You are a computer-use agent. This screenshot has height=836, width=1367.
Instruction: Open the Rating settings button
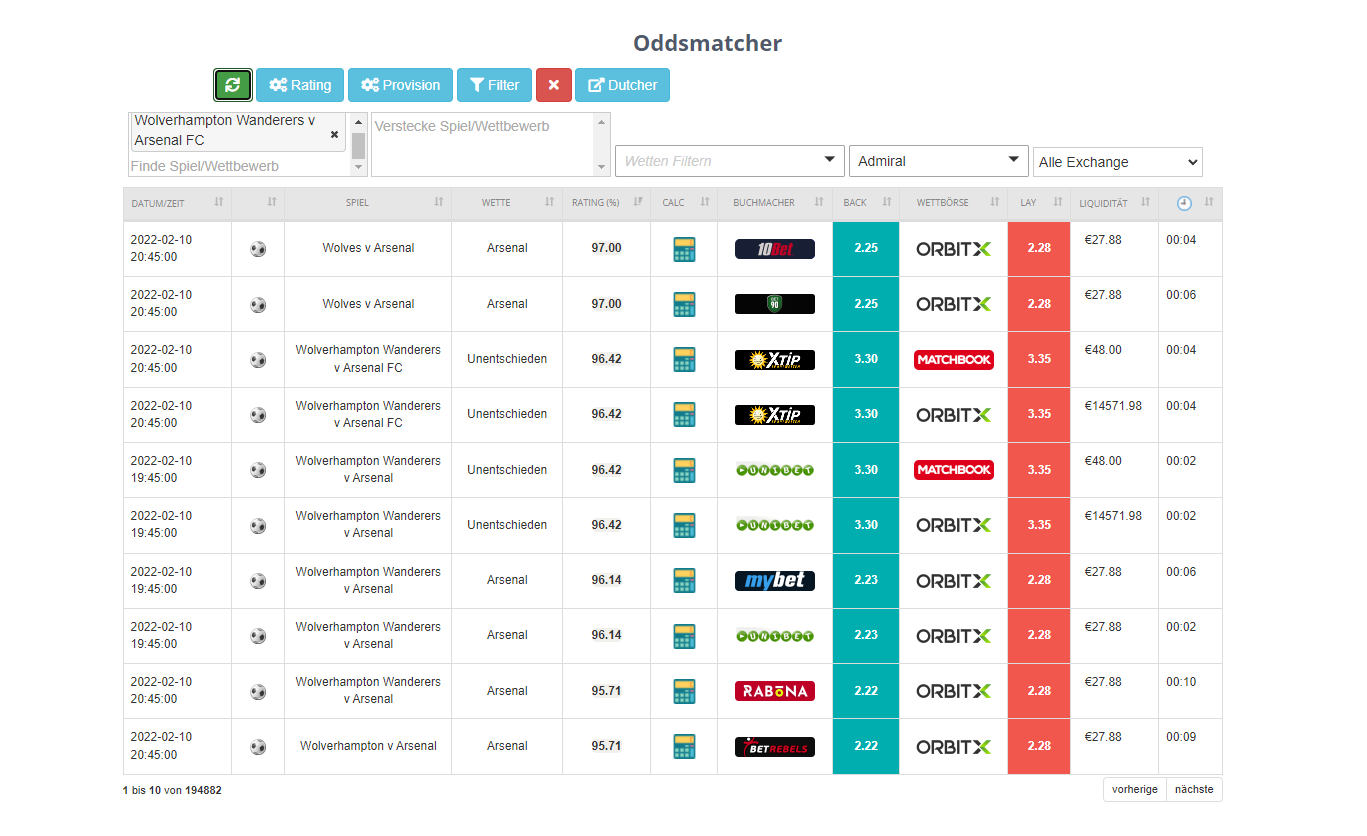click(300, 85)
